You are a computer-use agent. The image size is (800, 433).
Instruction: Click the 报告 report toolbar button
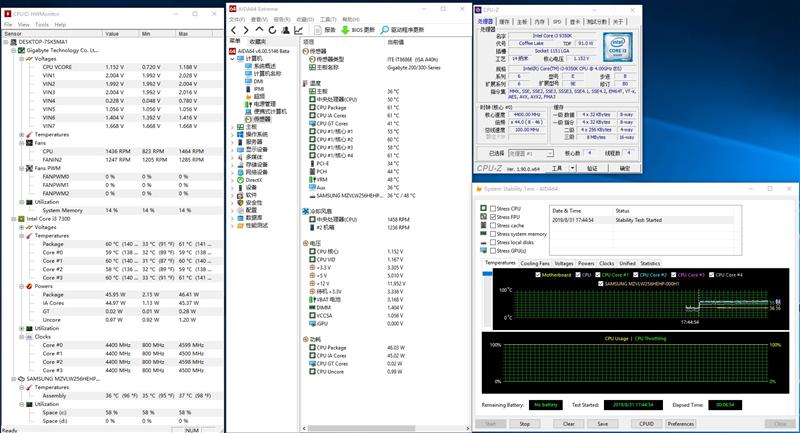[x=325, y=30]
